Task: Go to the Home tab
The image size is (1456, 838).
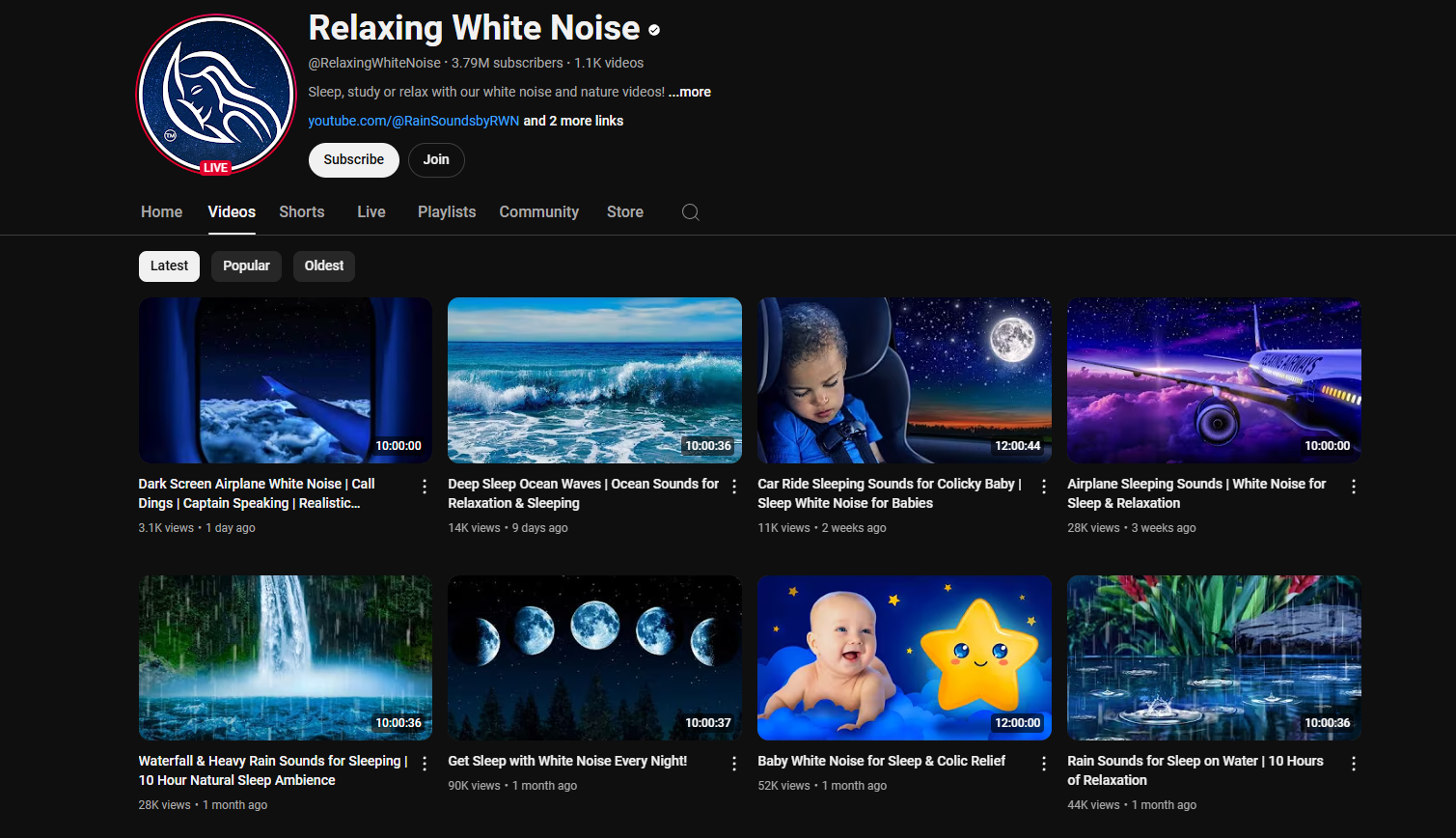Action: pyautogui.click(x=161, y=212)
